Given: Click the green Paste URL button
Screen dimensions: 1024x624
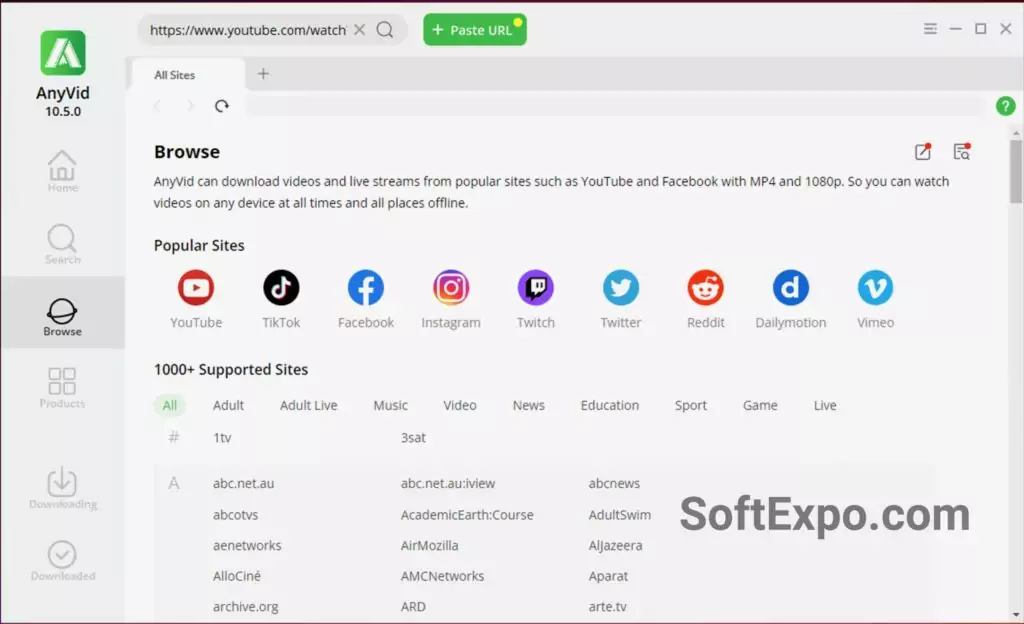Looking at the screenshot, I should pyautogui.click(x=475, y=29).
